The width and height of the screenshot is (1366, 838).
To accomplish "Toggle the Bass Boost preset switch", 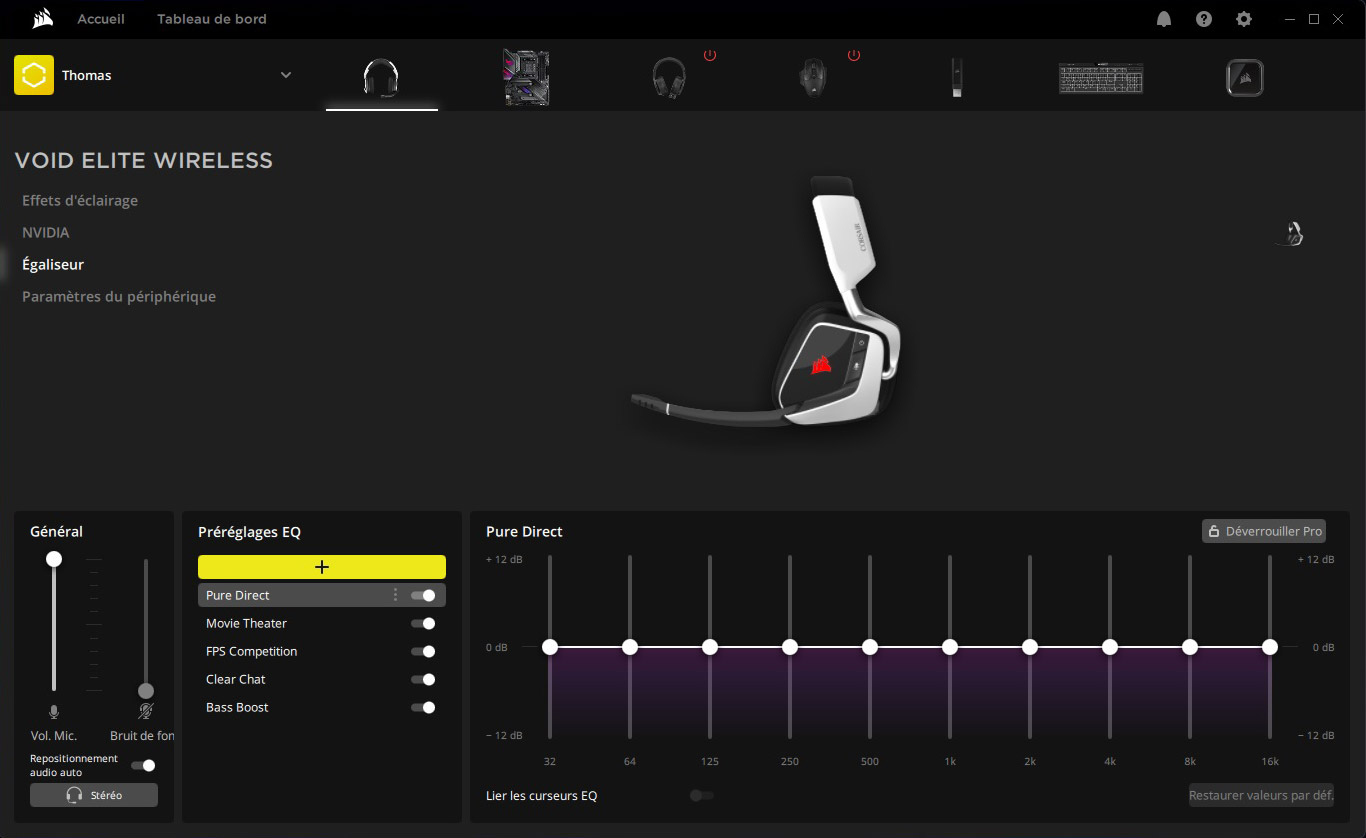I will (423, 707).
